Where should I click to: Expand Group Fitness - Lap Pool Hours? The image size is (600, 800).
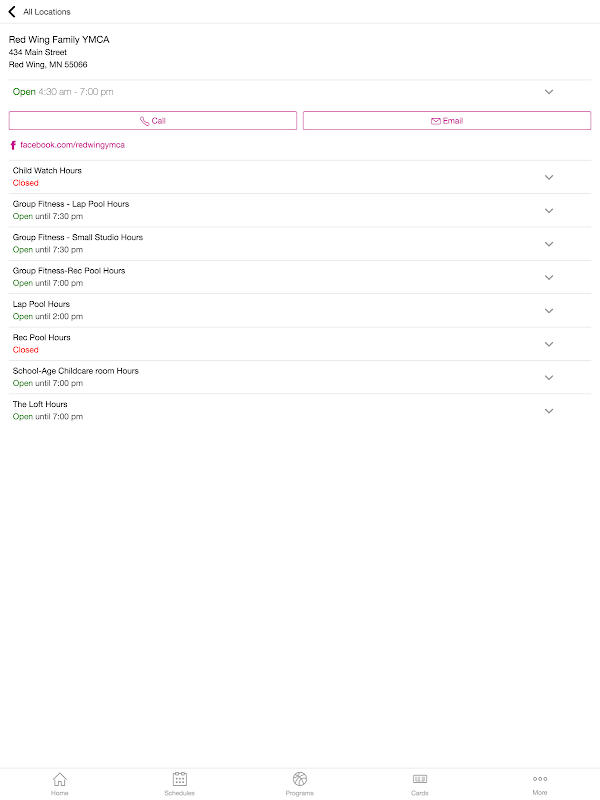(x=300, y=210)
